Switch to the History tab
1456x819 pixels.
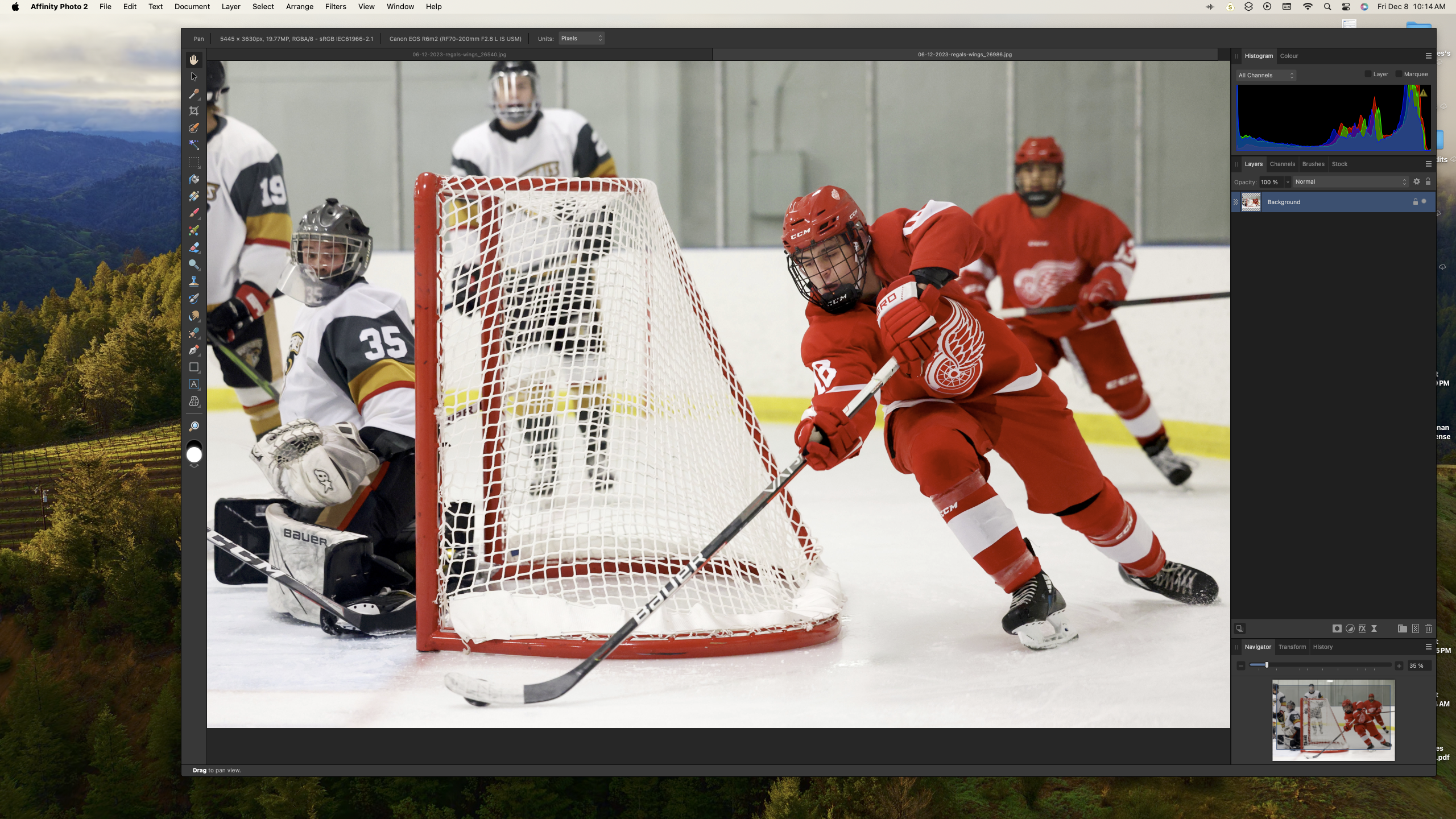point(1323,647)
